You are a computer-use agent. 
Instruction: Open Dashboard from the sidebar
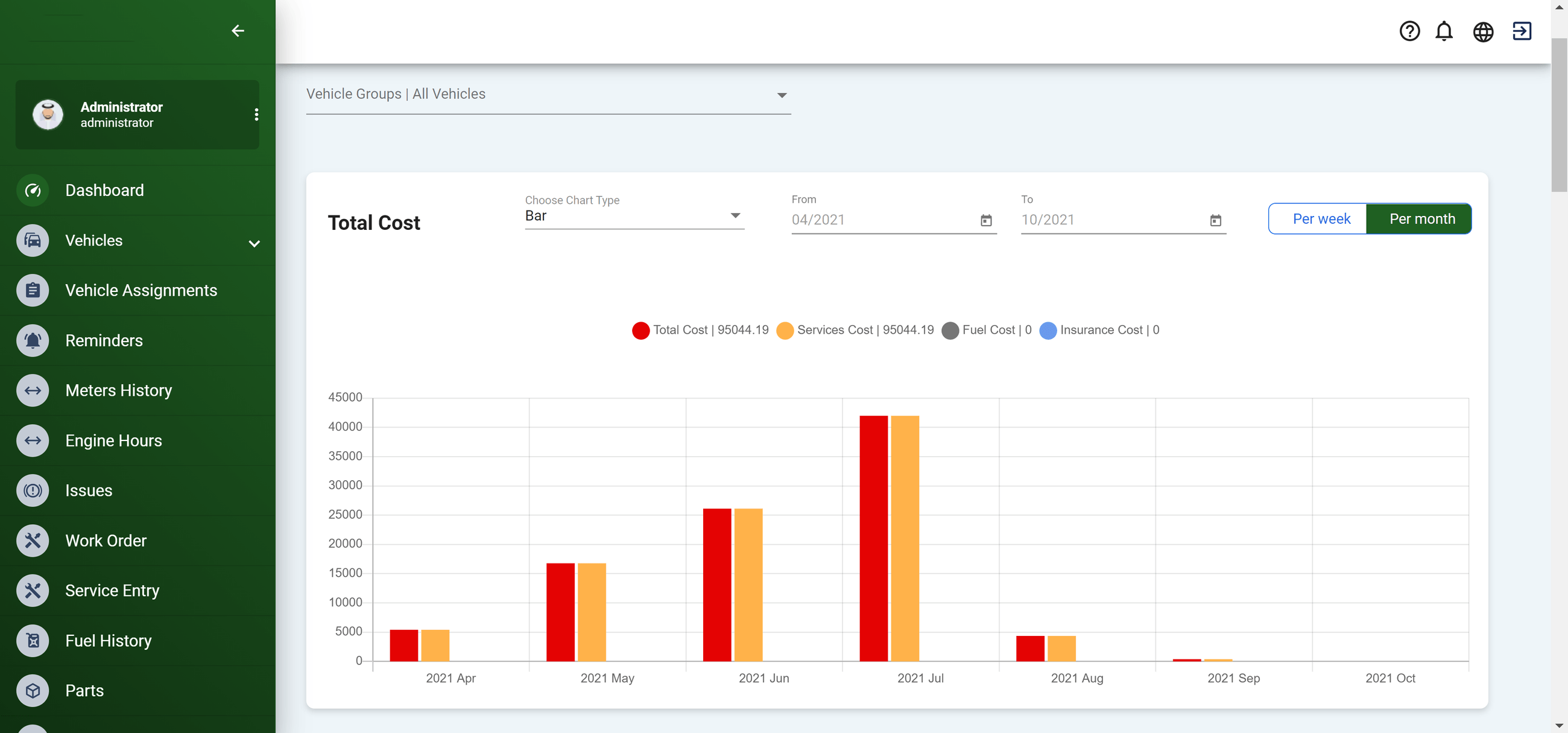tap(104, 191)
